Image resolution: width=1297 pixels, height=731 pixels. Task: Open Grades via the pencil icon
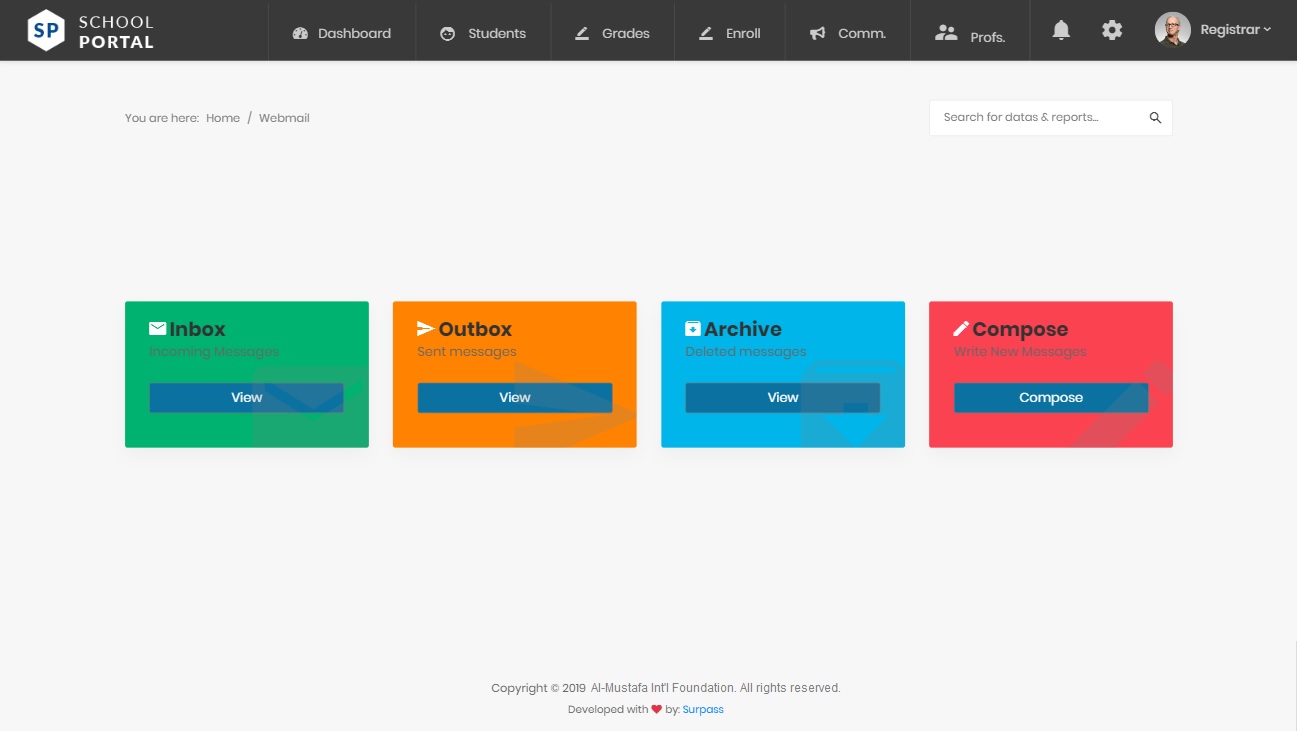[x=582, y=32]
